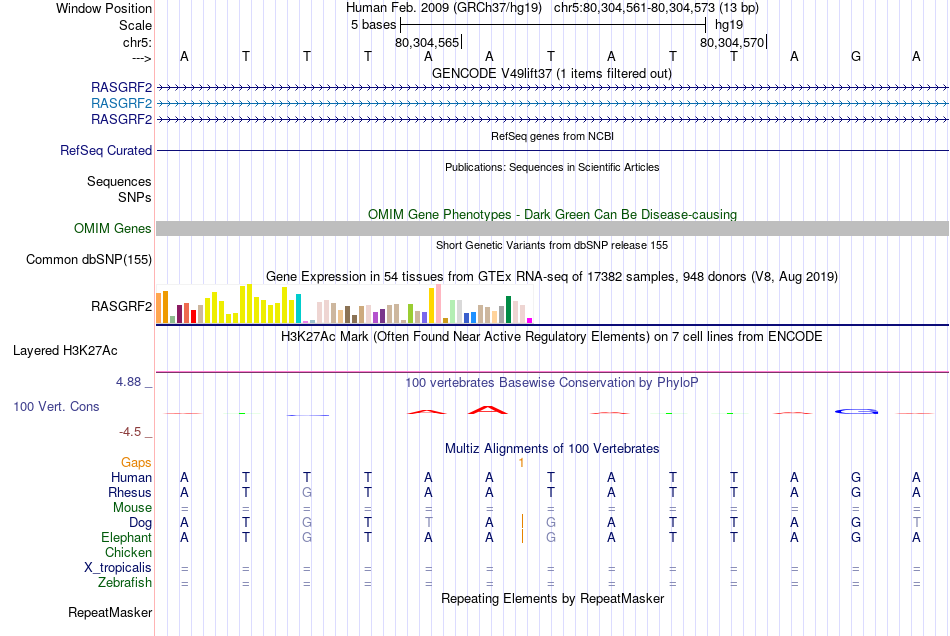Viewport: 950px width, 636px height.
Task: Click the Elephant species label
Action: click(x=126, y=538)
